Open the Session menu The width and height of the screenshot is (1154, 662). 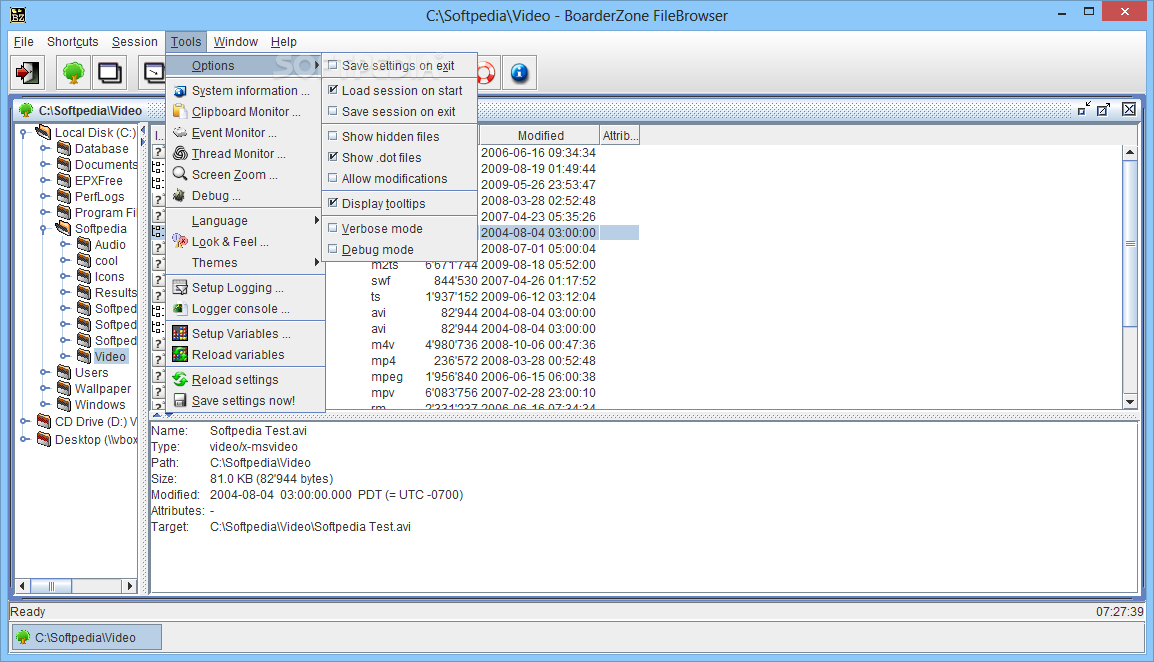click(x=135, y=42)
